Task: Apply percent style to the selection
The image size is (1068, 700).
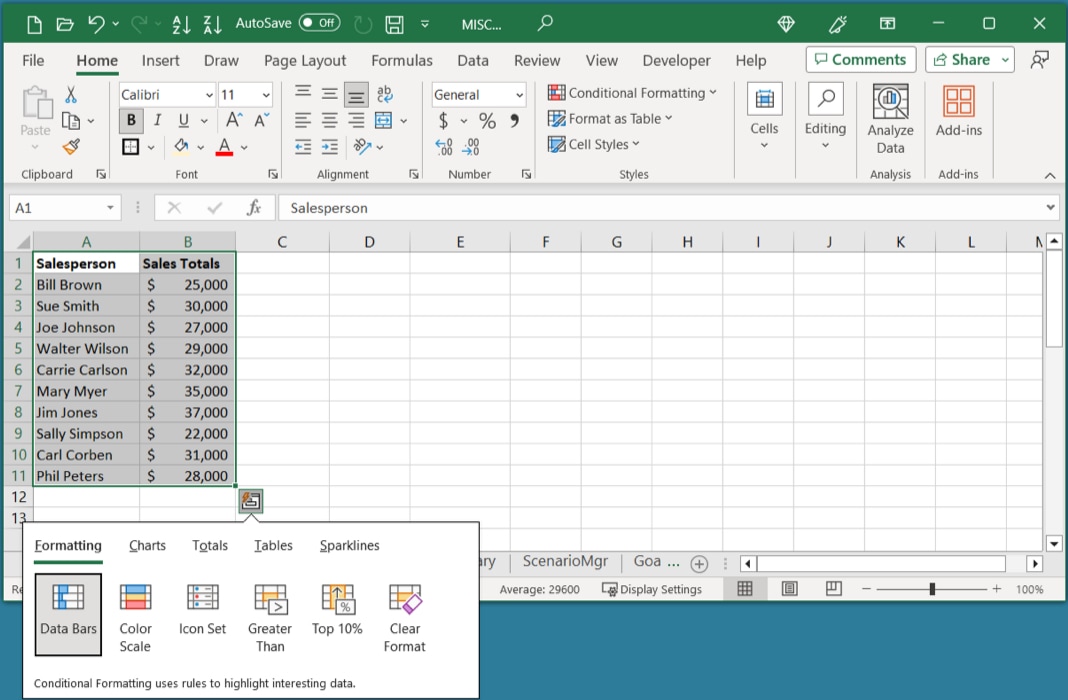Action: [x=485, y=119]
